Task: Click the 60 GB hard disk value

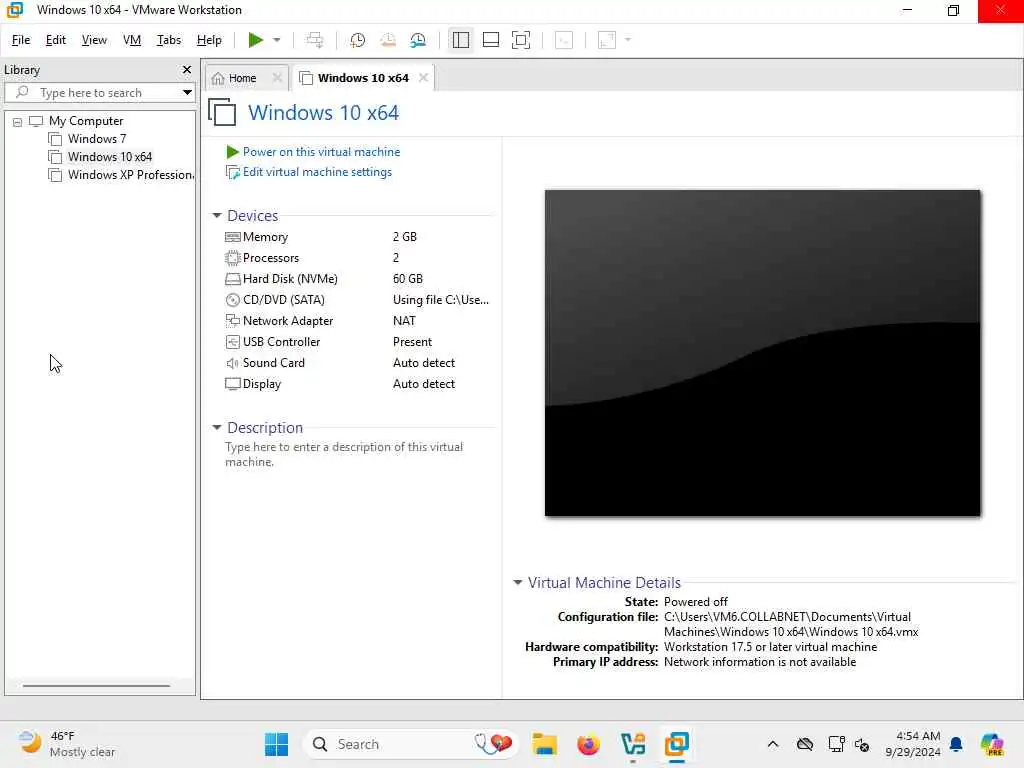Action: (408, 279)
